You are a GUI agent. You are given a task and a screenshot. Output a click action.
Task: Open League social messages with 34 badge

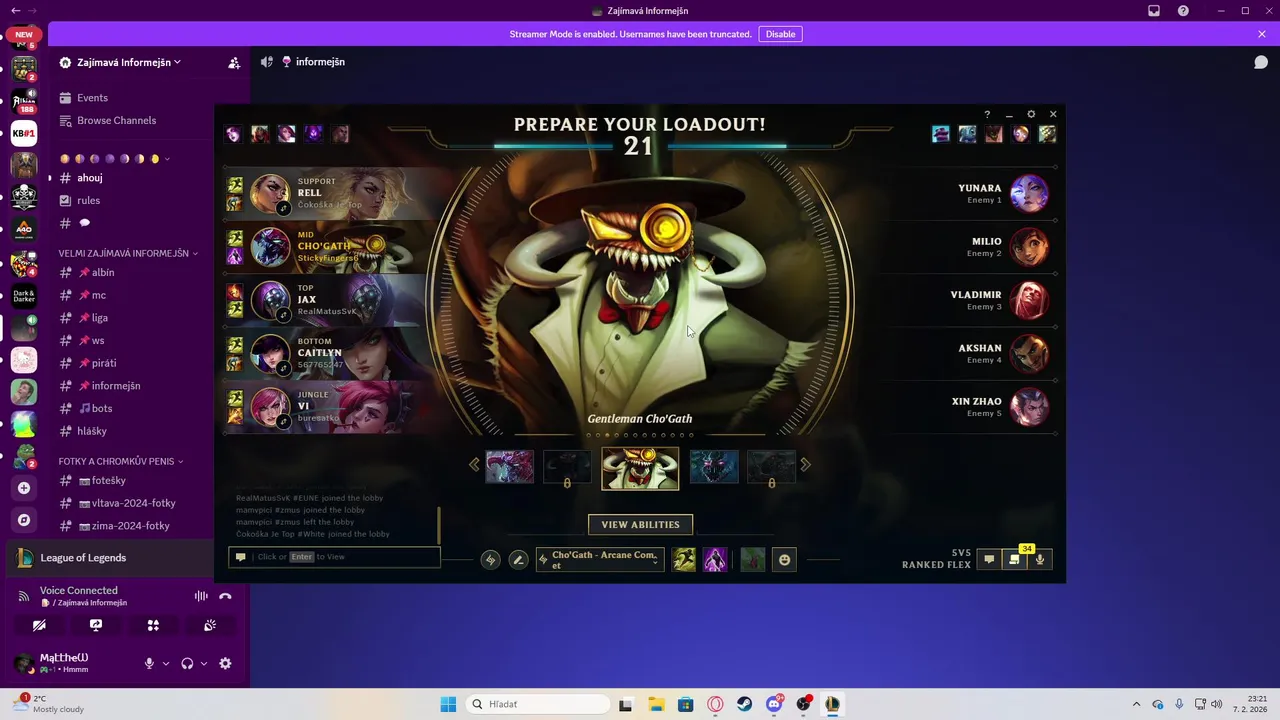click(1015, 559)
